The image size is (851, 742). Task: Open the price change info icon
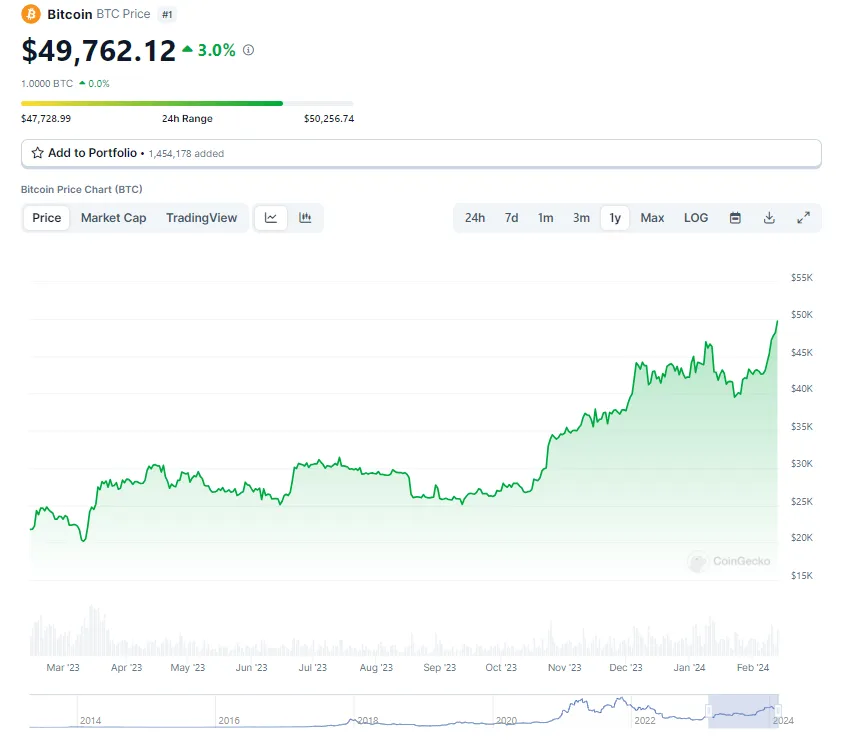pos(249,50)
